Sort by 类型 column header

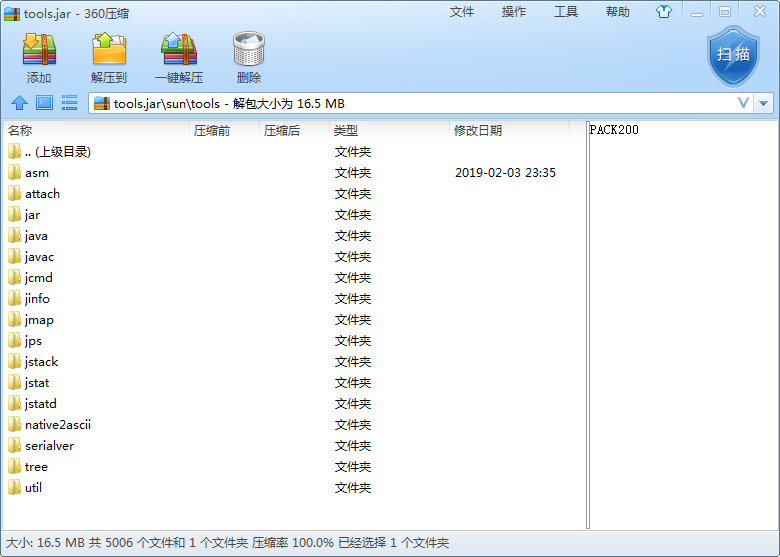pyautogui.click(x=390, y=130)
